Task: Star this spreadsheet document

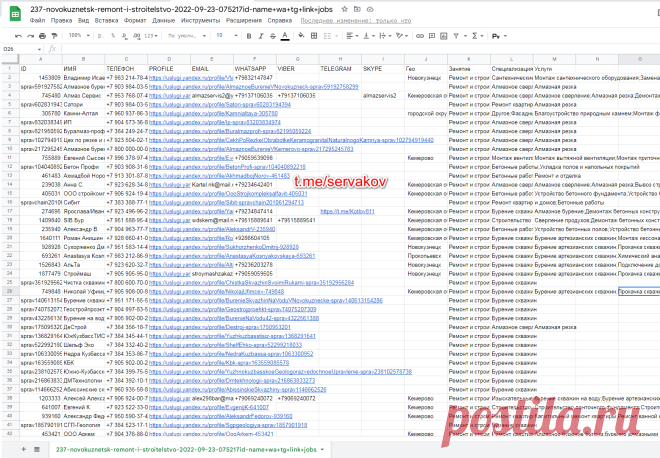Action: (x=345, y=9)
